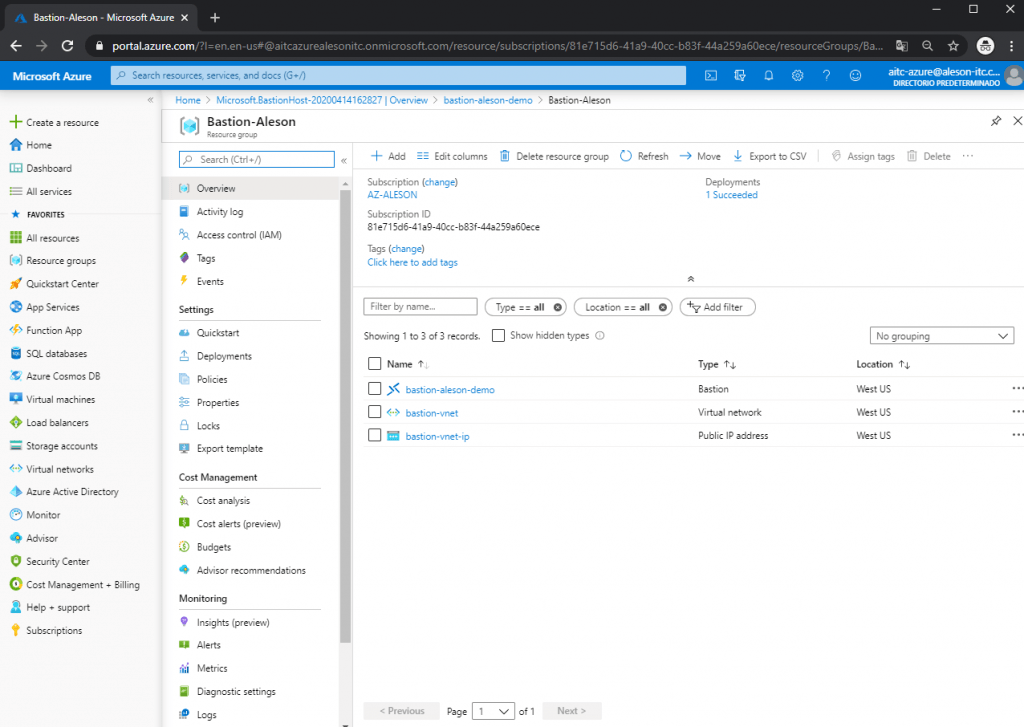Open the No grouping dropdown
This screenshot has height=727, width=1024.
pos(941,336)
